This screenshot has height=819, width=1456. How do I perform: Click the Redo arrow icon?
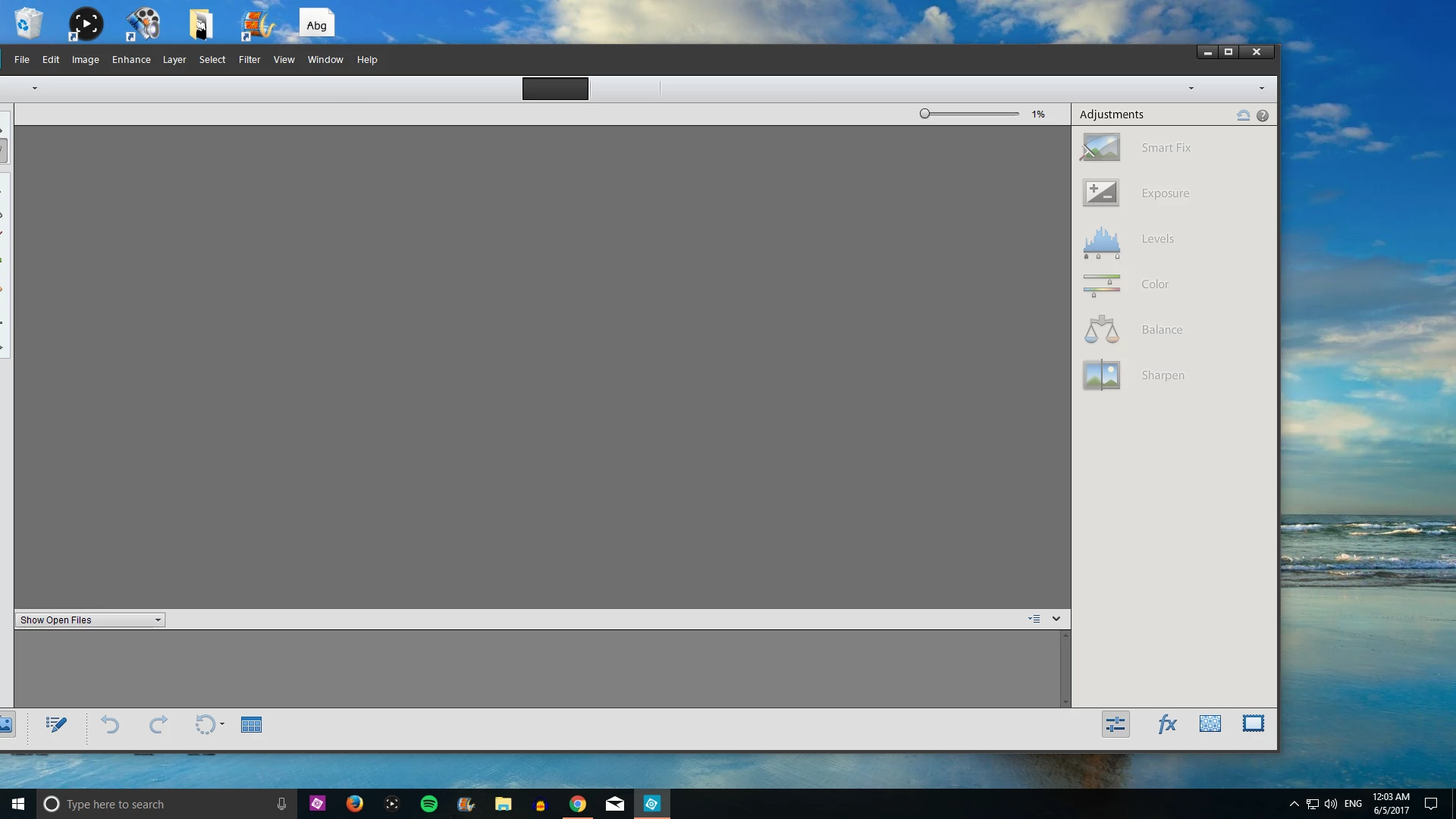click(158, 725)
